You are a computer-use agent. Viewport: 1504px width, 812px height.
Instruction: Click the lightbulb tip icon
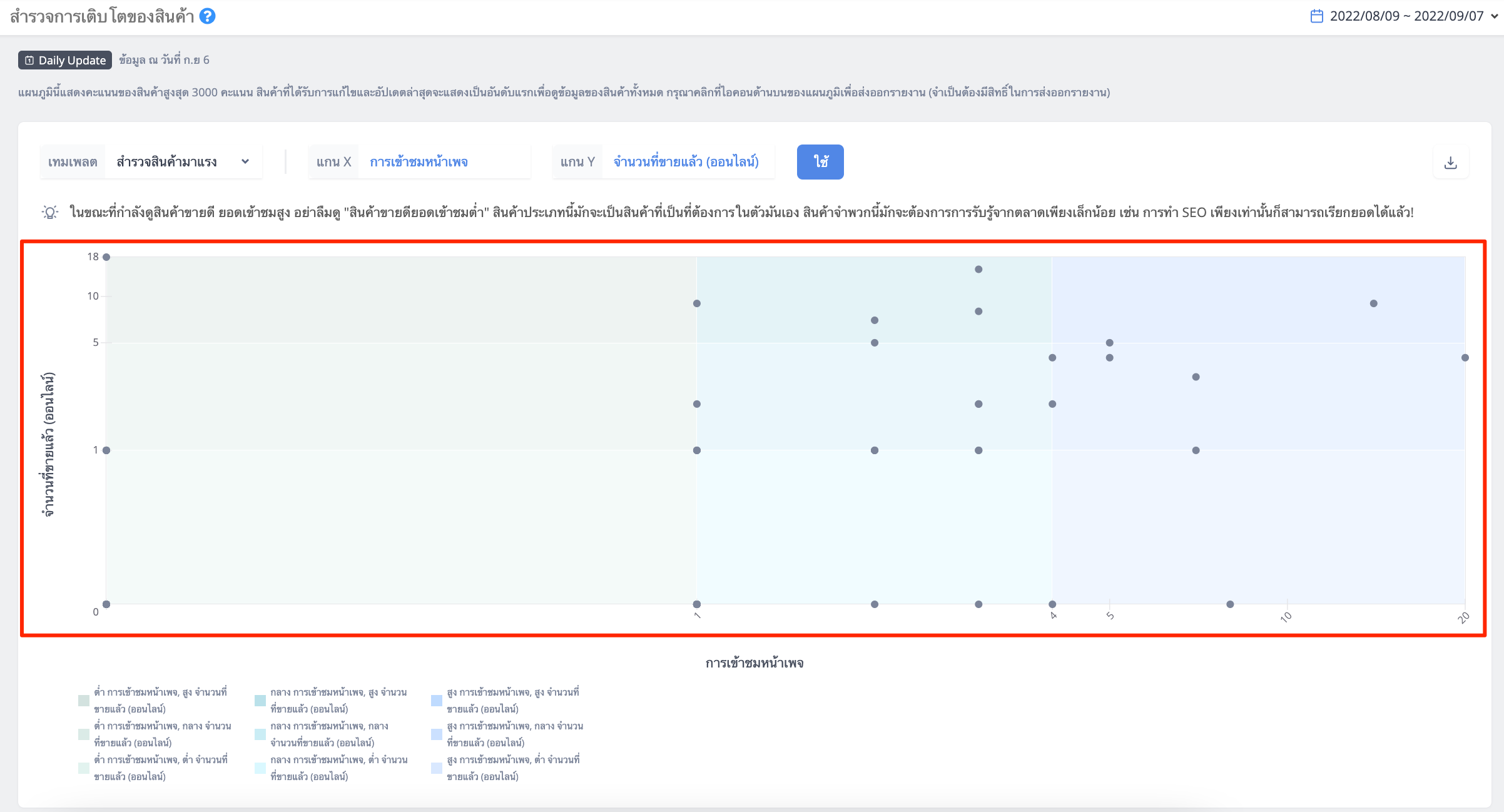[50, 212]
